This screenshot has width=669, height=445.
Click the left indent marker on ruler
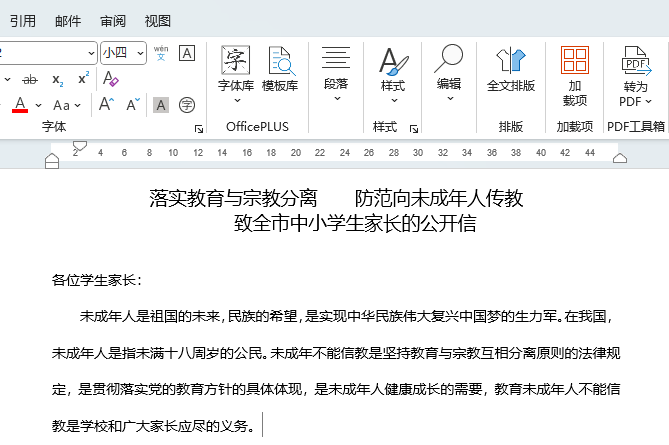point(52,161)
